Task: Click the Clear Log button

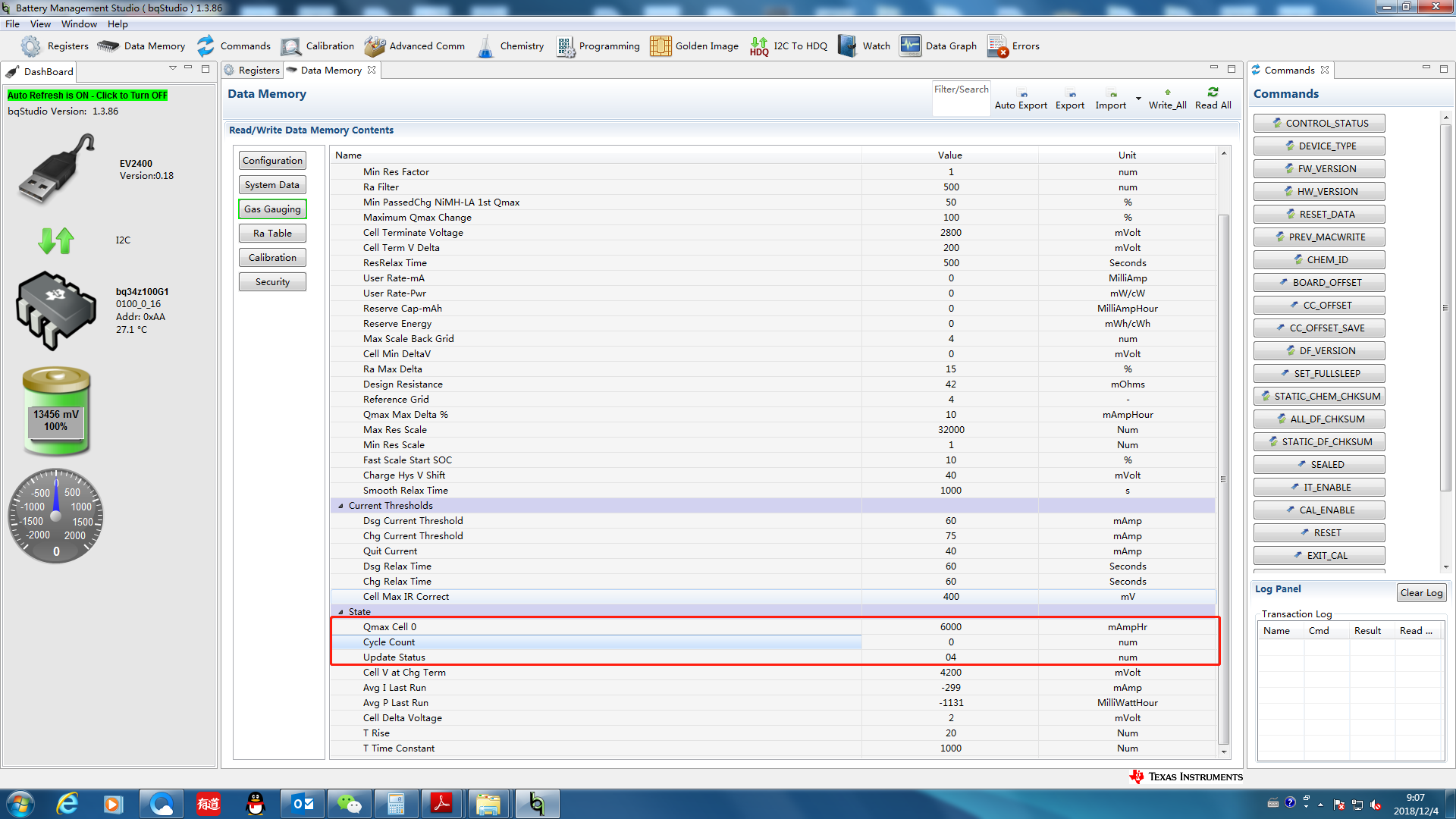Action: (1421, 593)
